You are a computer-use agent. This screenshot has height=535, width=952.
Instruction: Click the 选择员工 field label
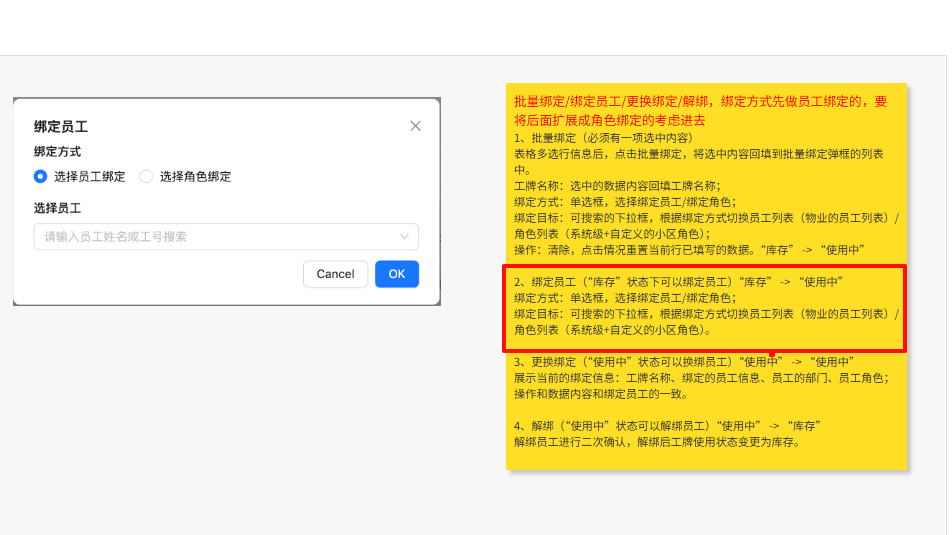click(57, 208)
